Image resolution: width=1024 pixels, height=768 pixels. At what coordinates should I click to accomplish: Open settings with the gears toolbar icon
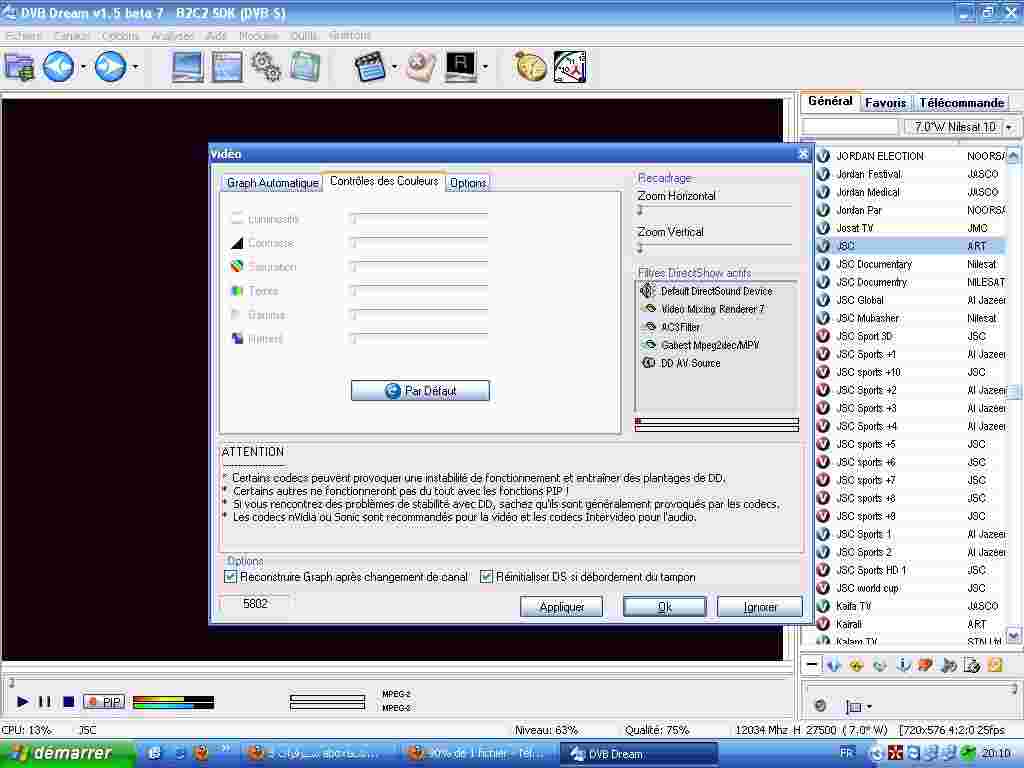[266, 67]
